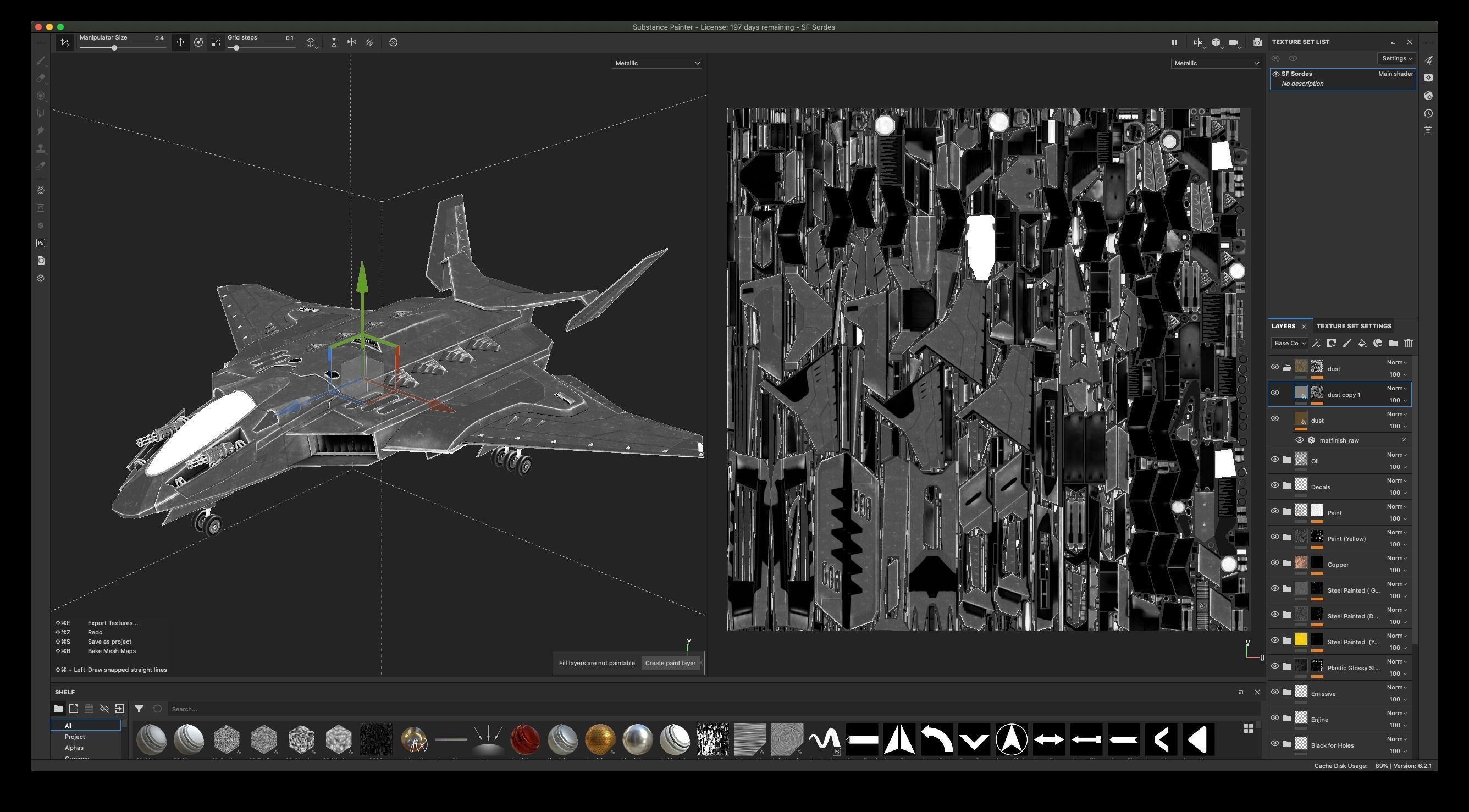Image resolution: width=1469 pixels, height=812 pixels.
Task: Click the flip vertical icon in toolbar
Action: tap(334, 42)
